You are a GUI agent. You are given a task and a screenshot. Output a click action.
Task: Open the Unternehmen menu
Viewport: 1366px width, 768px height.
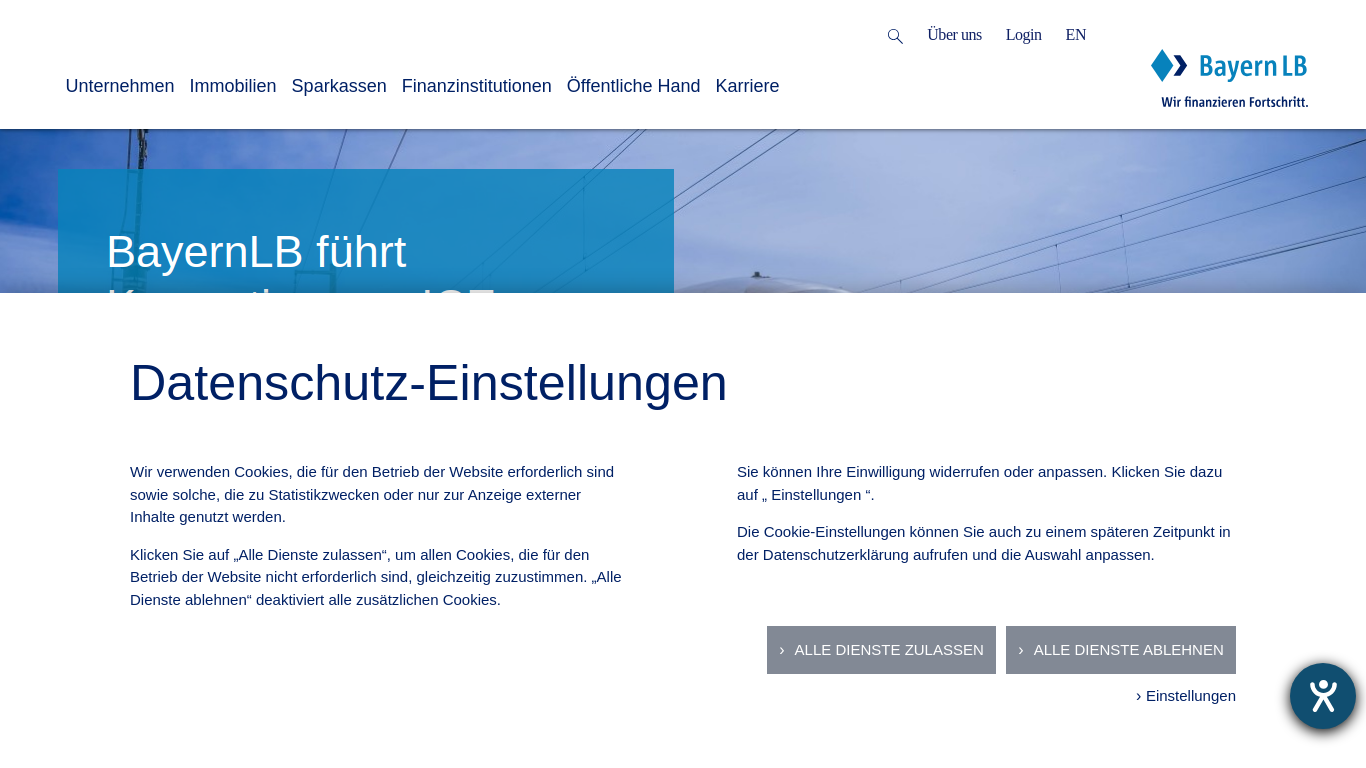pos(120,86)
